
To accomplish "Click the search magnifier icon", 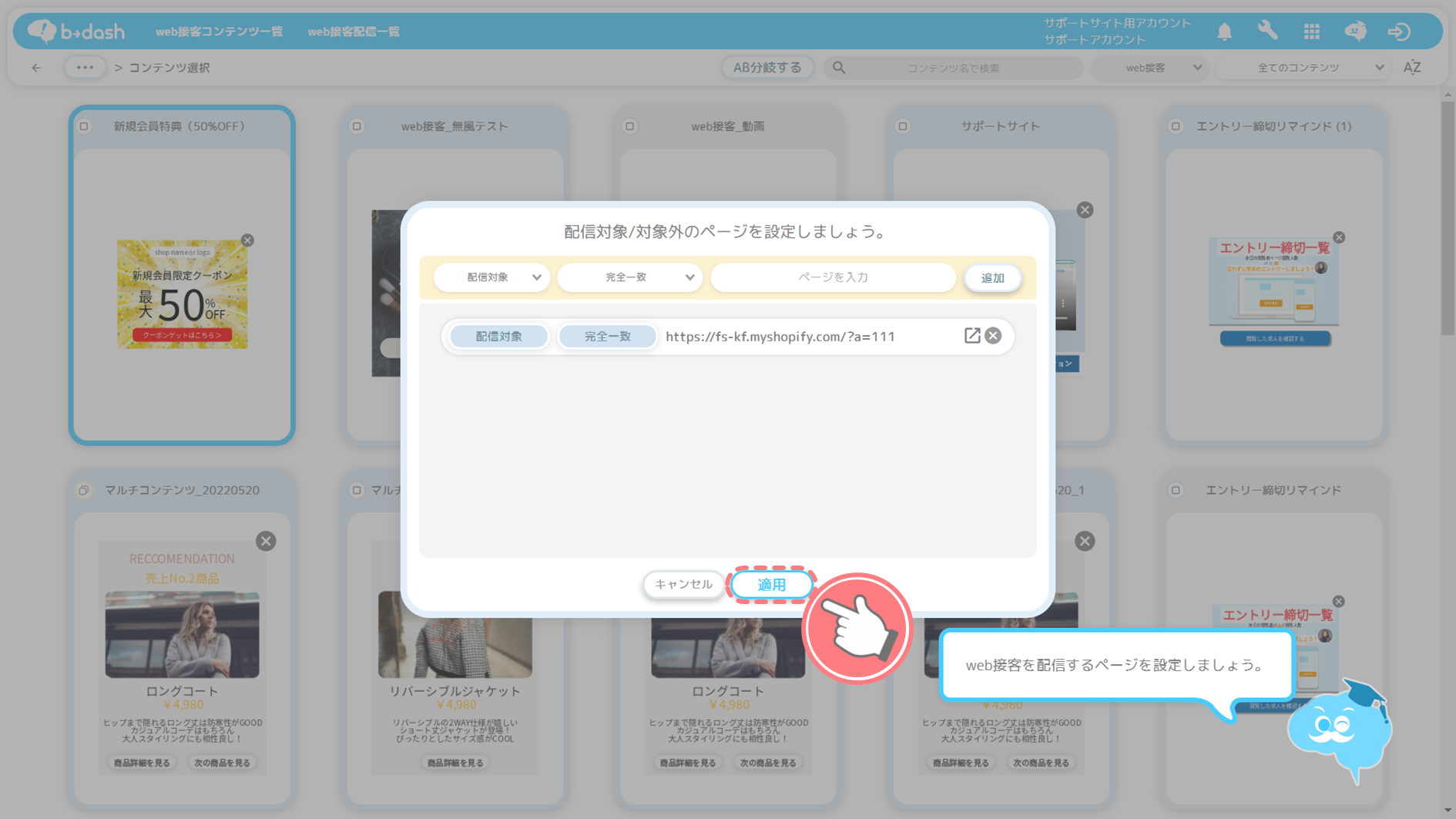I will [839, 68].
